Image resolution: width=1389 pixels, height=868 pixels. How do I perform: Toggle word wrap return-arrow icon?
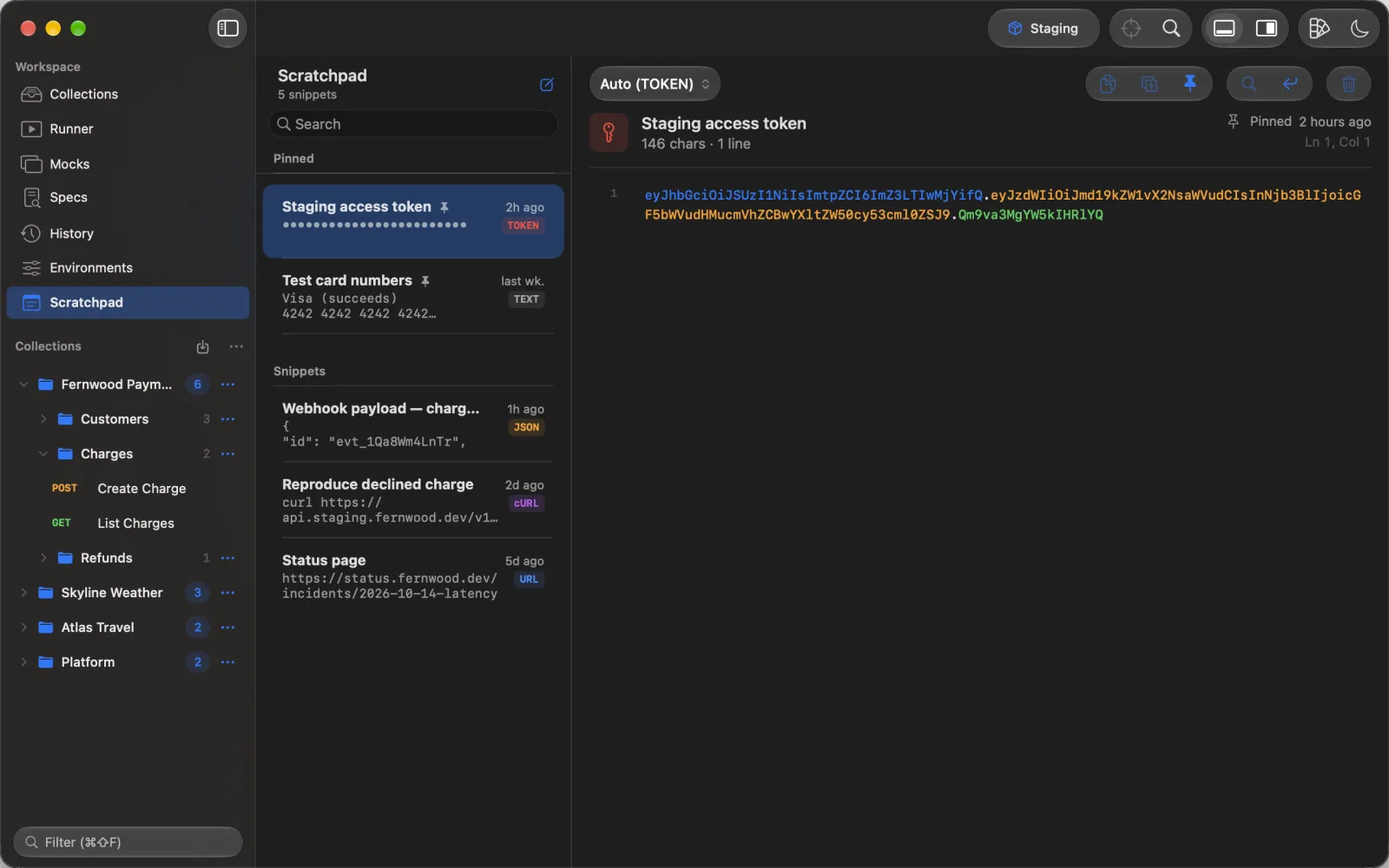[1290, 84]
